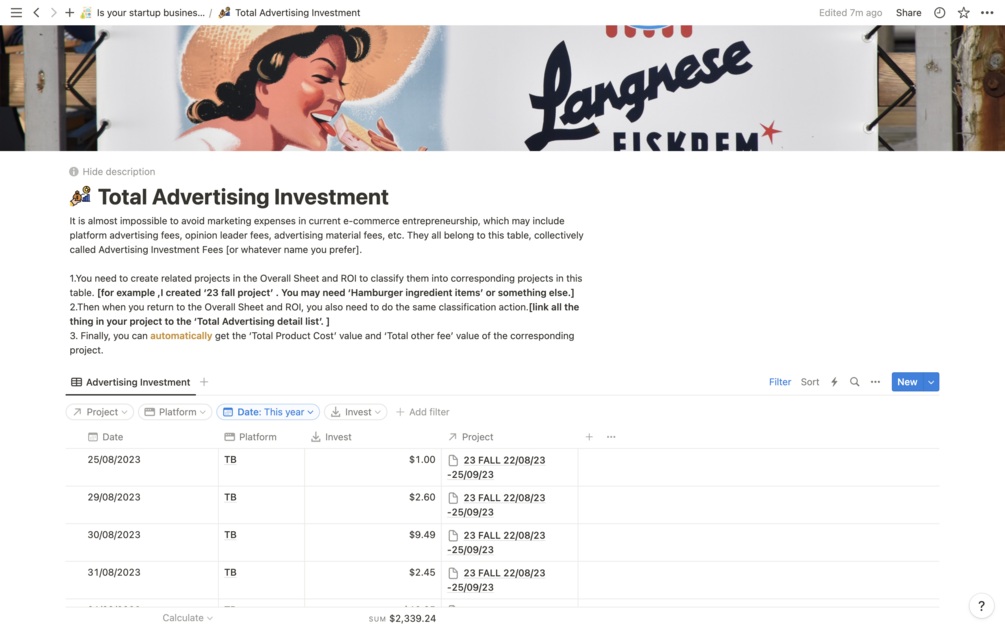Image resolution: width=1005 pixels, height=629 pixels.
Task: Click the Date column header
Action: [105, 437]
